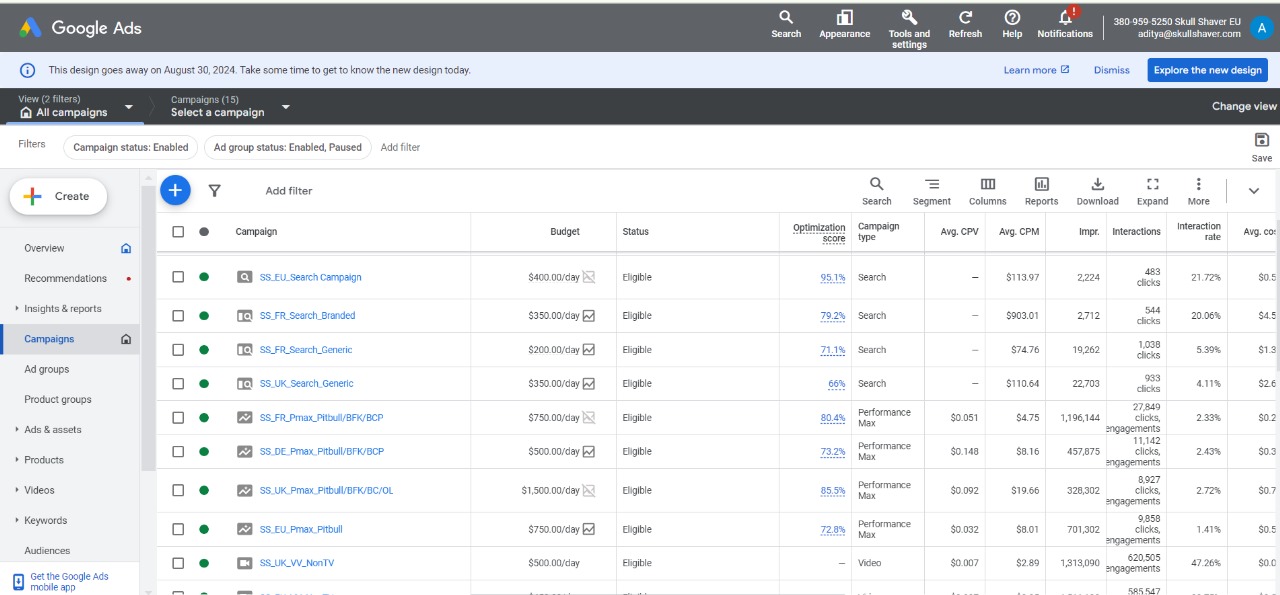
Task: Toggle the select-all checkbox in table header
Action: coord(178,232)
